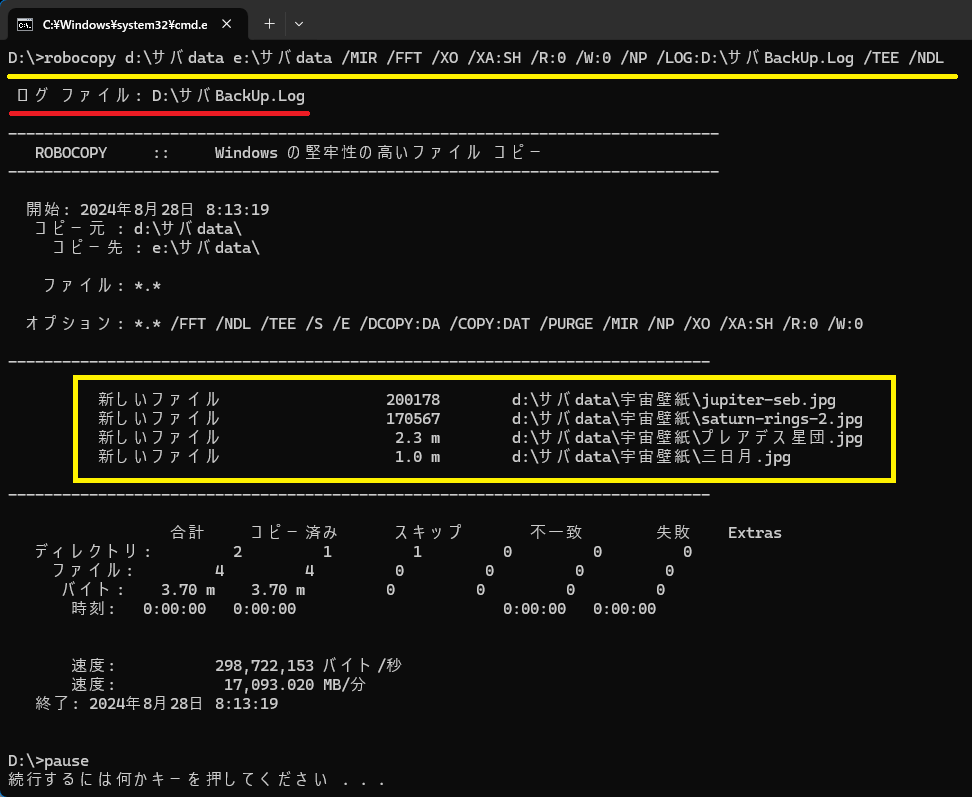This screenshot has width=972, height=797.
Task: Click the file size 170567
Action: (x=413, y=419)
